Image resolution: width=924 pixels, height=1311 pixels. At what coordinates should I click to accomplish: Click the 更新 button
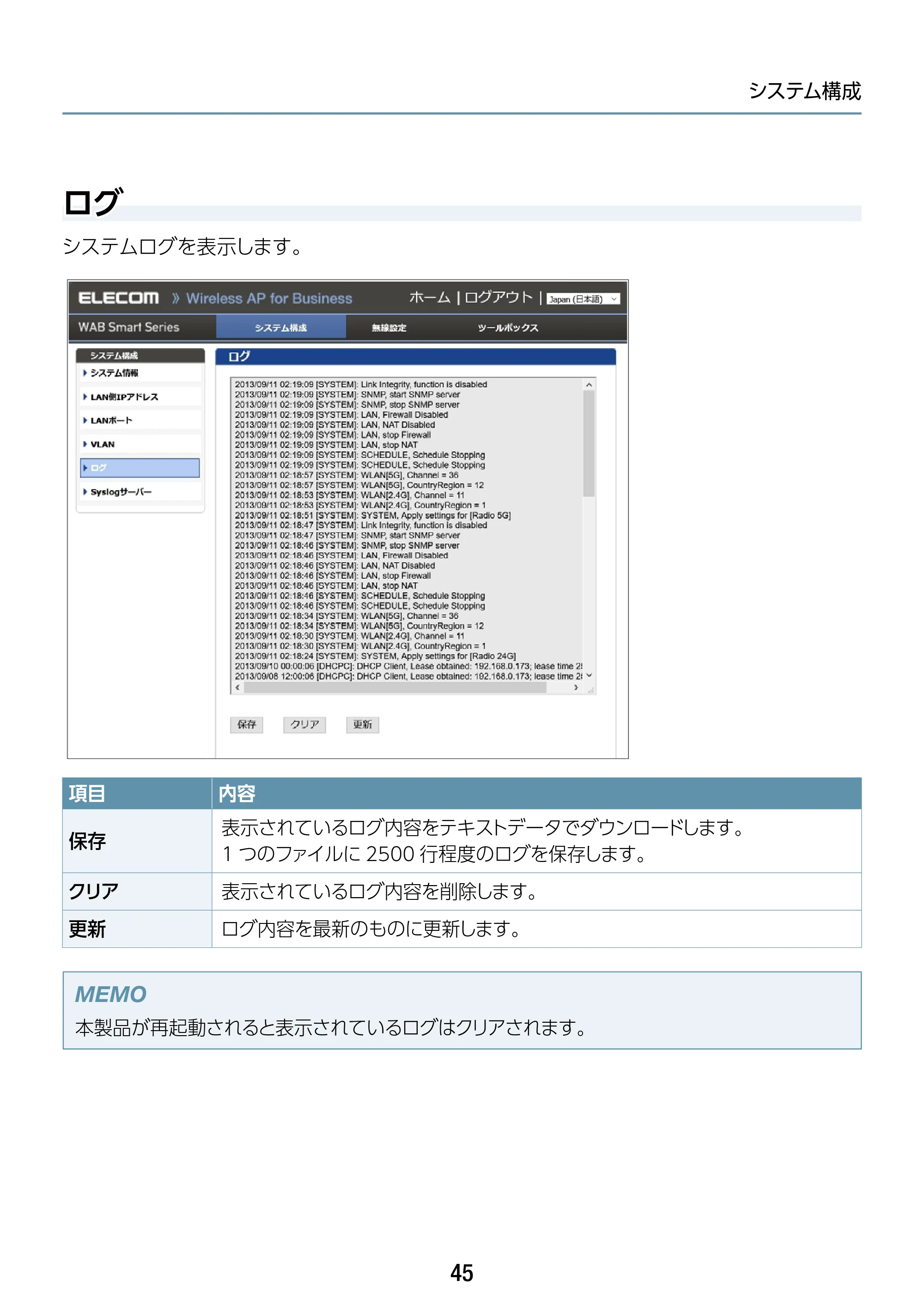point(363,725)
